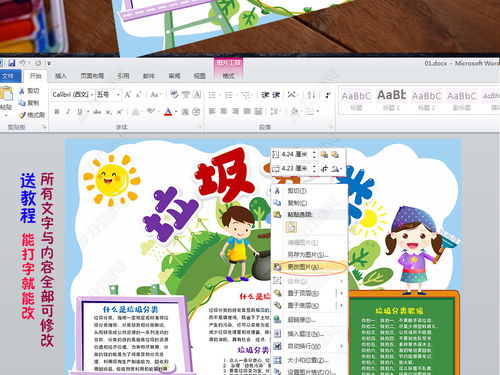Toggle Superscript formatting
The width and height of the screenshot is (500, 375).
120,112
